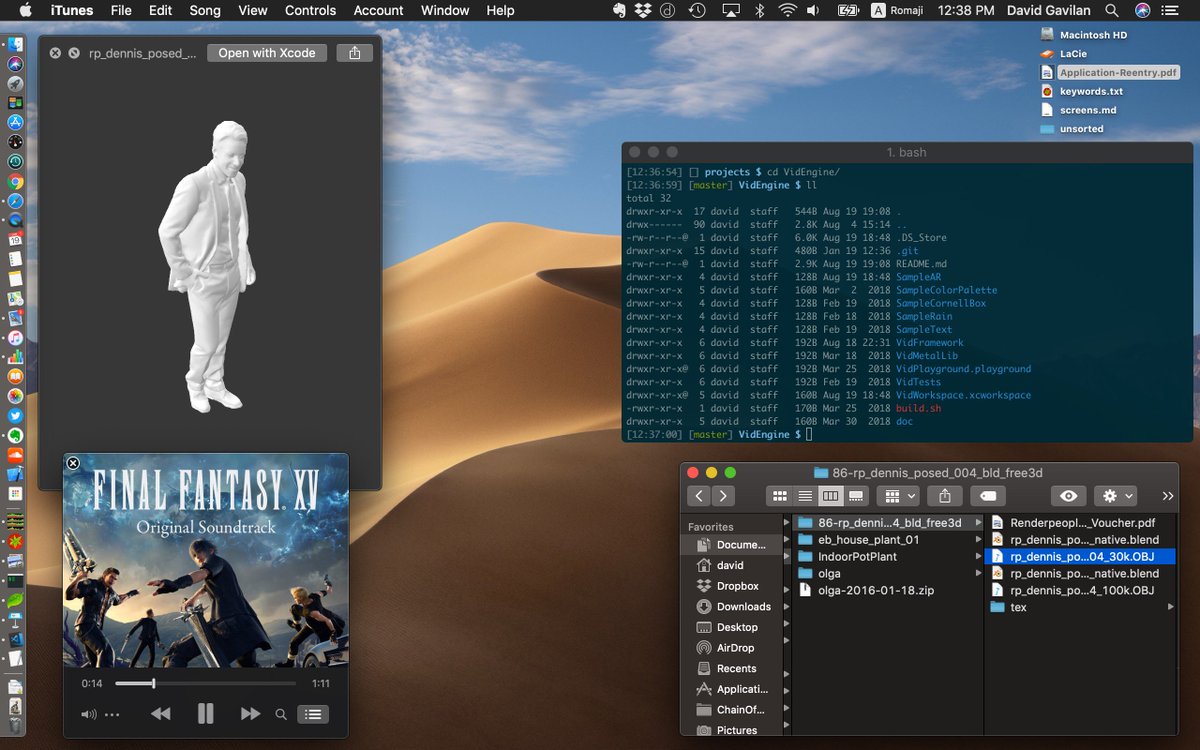1200x750 pixels.
Task: Expand the eb_house_plant_01 folder arrow
Action: pyautogui.click(x=978, y=540)
